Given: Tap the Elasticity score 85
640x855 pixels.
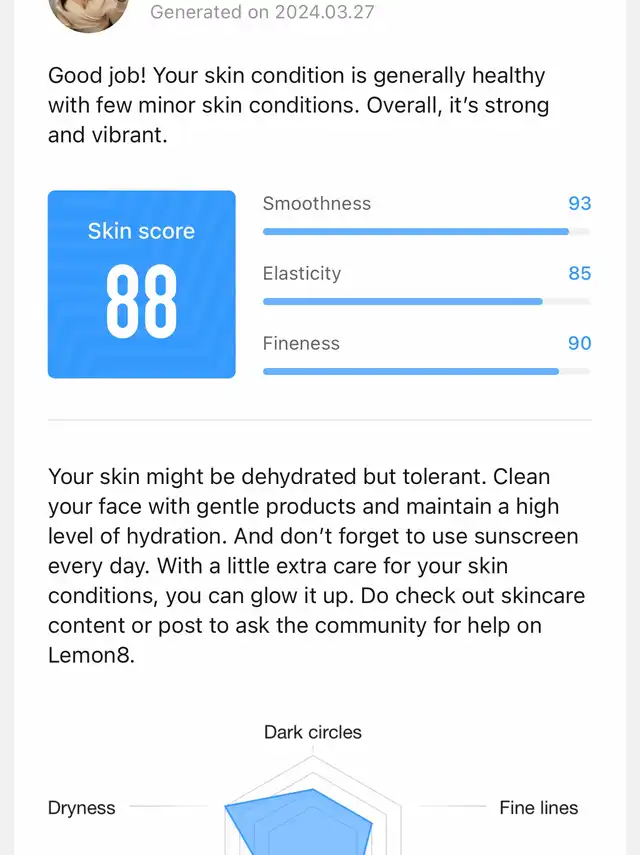Looking at the screenshot, I should point(579,273).
